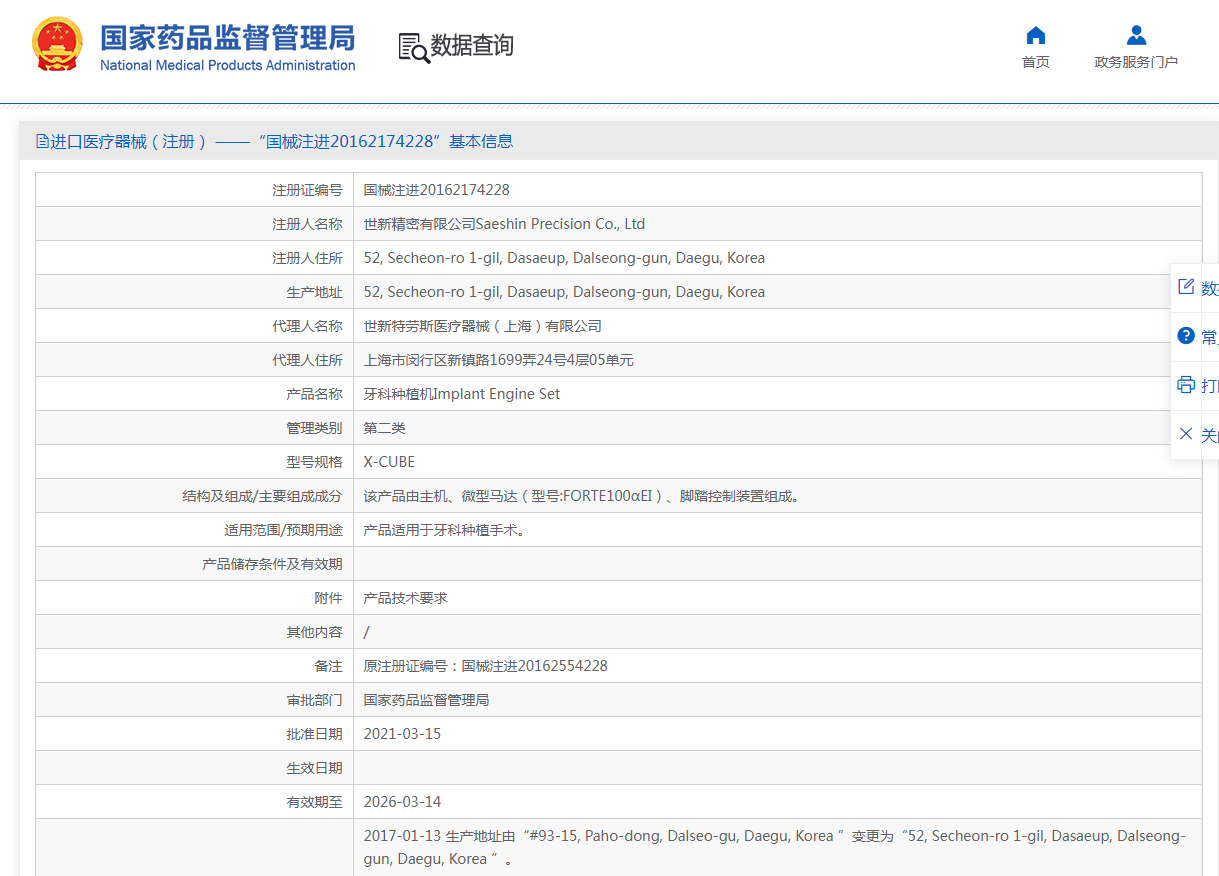Click 世新特劳斯医疗器械（上海）有限公司 value
The height and width of the screenshot is (876, 1219).
(x=483, y=326)
